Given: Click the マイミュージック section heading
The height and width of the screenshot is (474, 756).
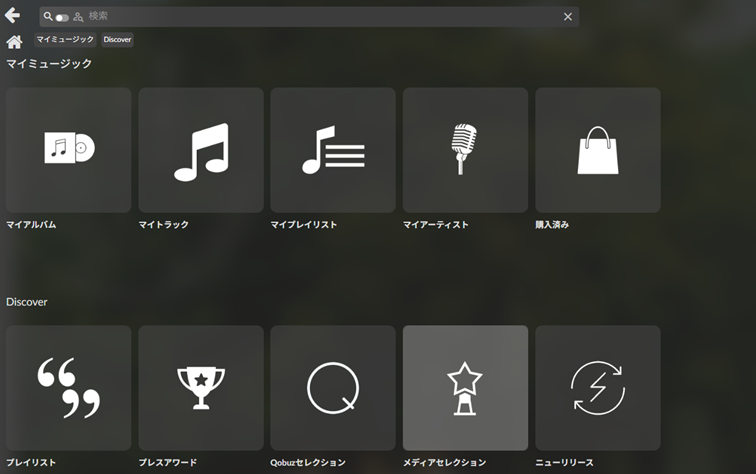Looking at the screenshot, I should coord(49,64).
